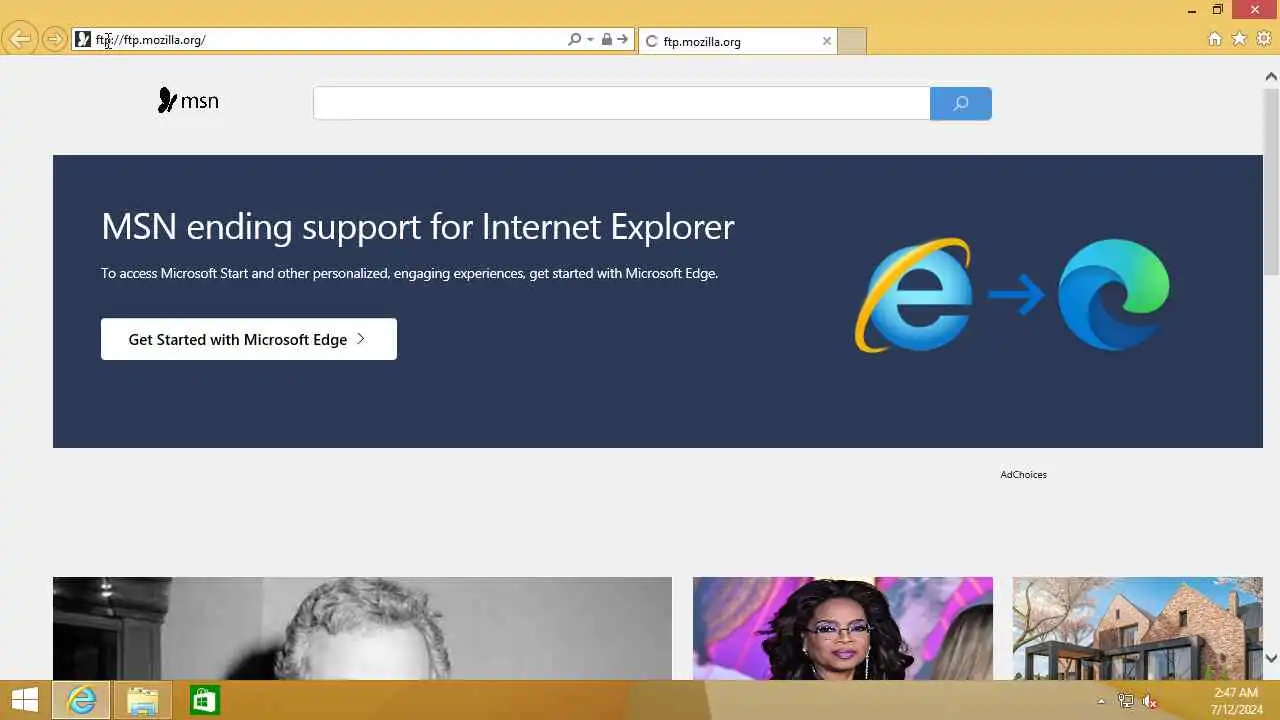1280x720 pixels.
Task: Click the network tray icon
Action: point(1125,701)
